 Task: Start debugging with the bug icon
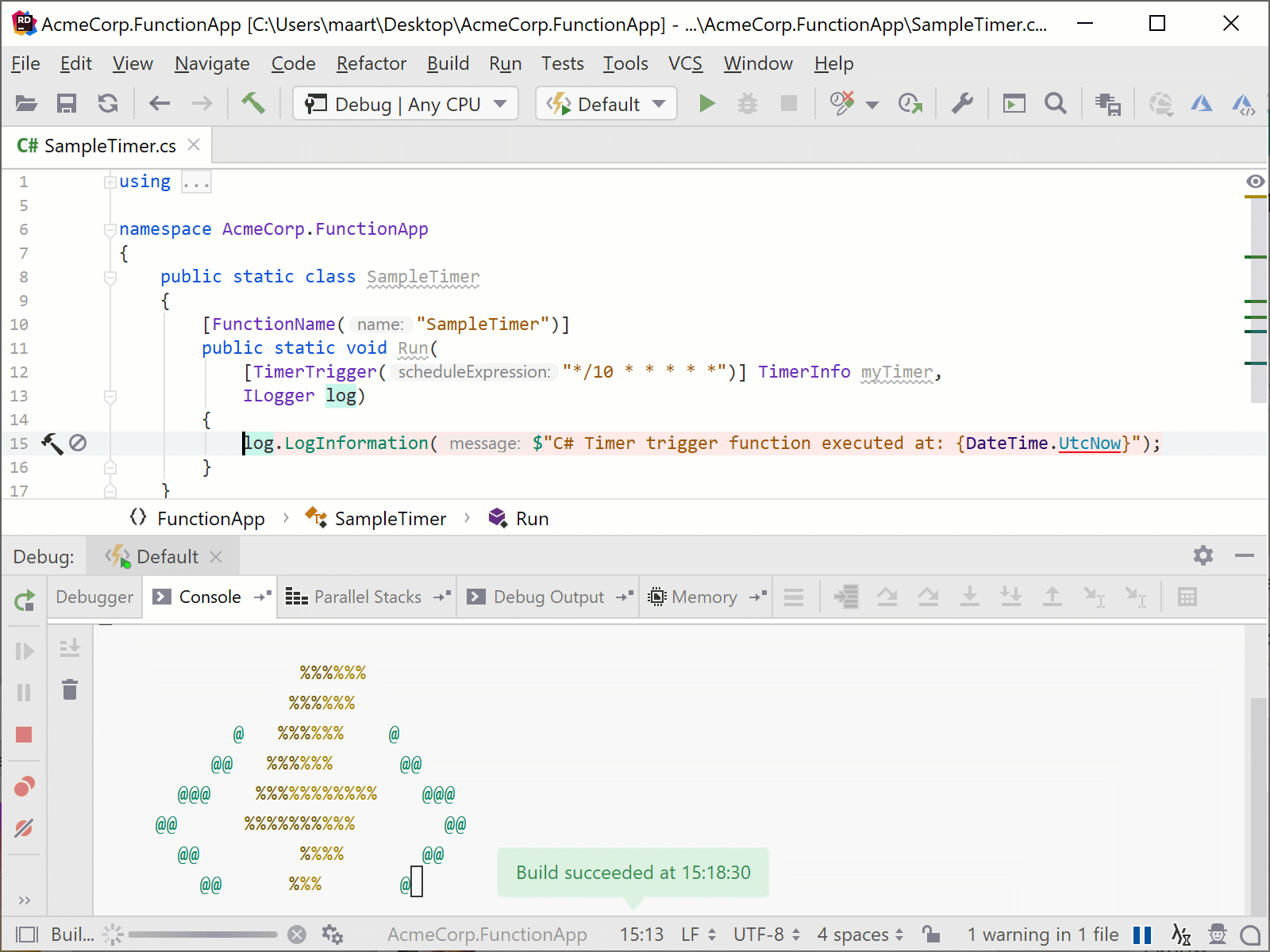(x=748, y=104)
